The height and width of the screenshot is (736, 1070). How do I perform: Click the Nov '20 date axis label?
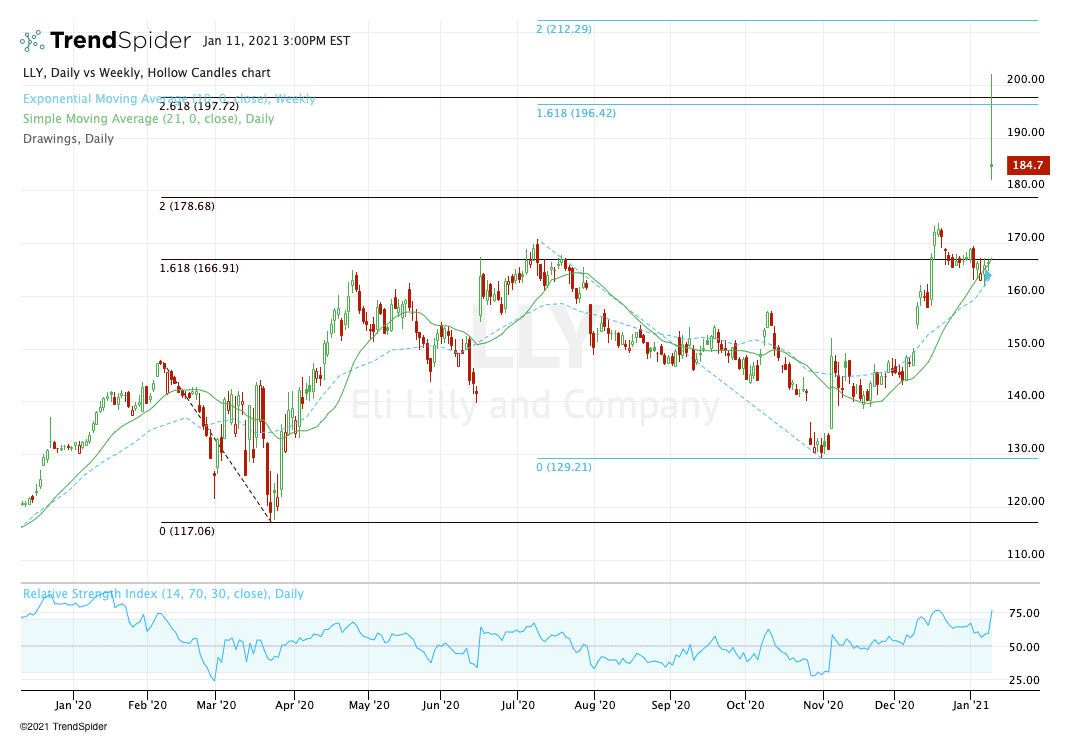(x=823, y=705)
